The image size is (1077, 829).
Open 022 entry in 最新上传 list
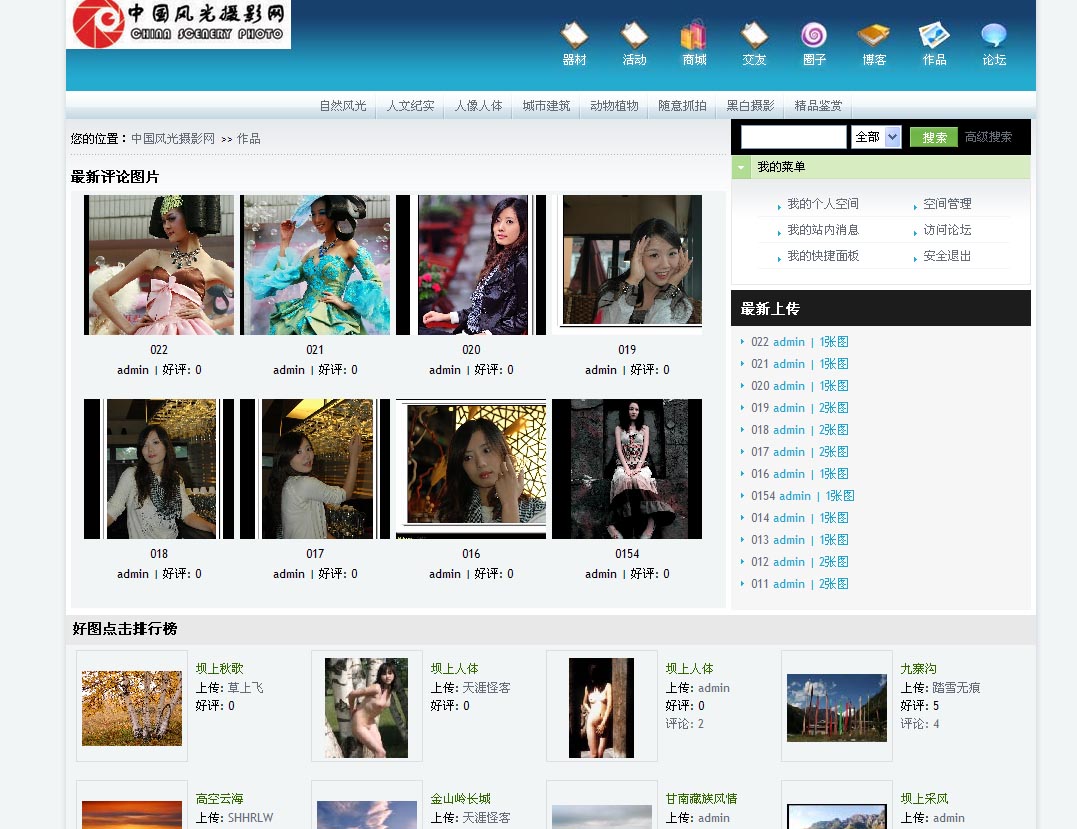pyautogui.click(x=760, y=342)
